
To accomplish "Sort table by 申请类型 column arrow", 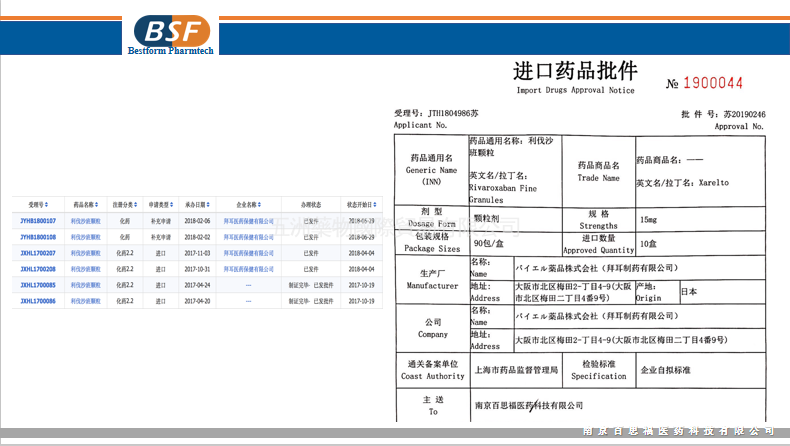I will [172, 205].
